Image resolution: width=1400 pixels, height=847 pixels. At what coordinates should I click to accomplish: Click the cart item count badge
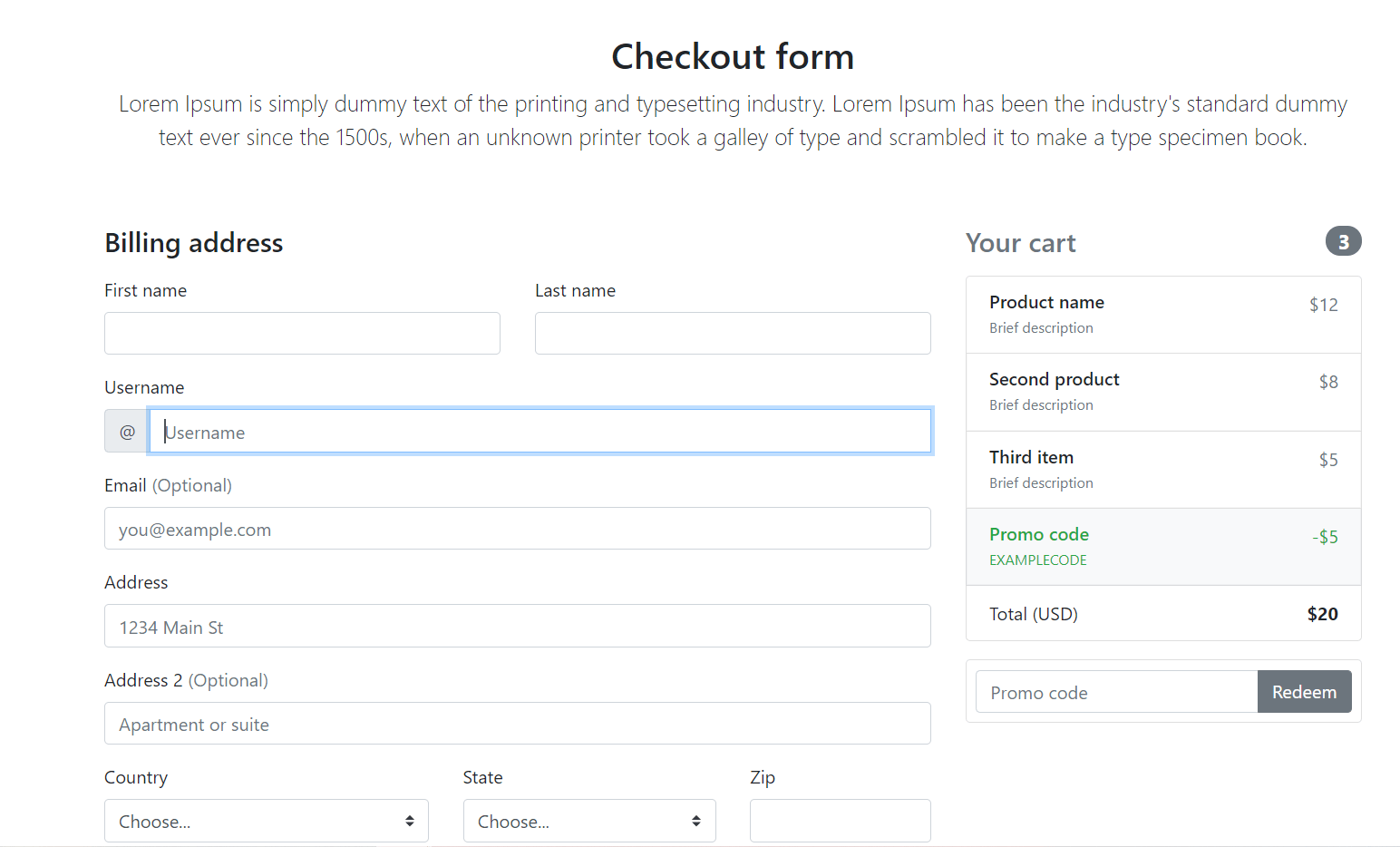1343,241
